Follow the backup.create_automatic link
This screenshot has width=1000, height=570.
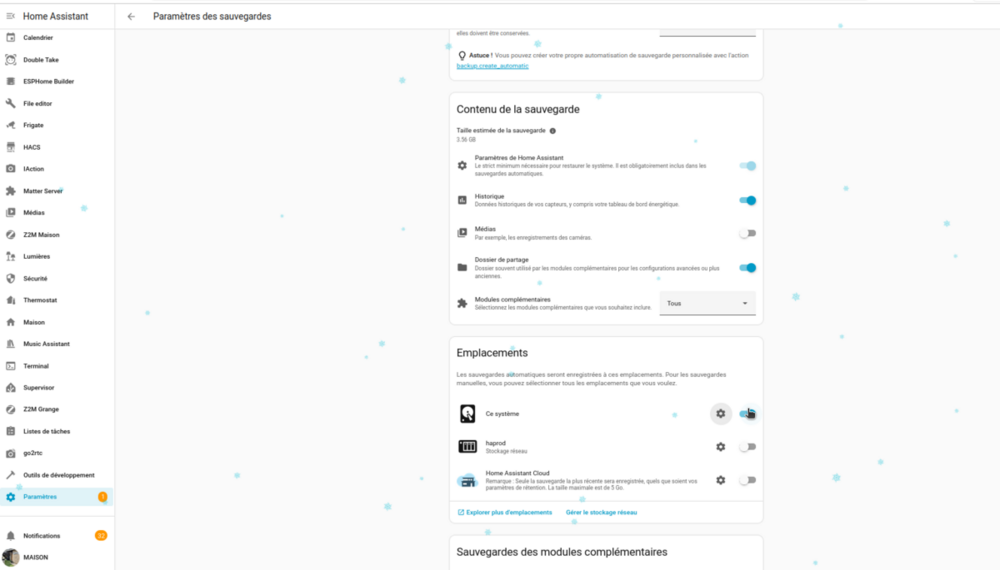coord(492,66)
